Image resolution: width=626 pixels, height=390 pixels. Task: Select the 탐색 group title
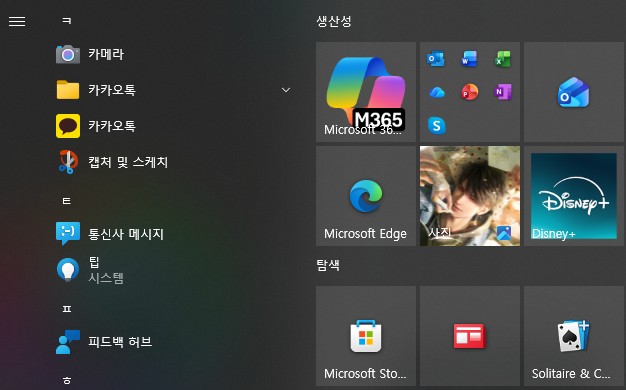pos(328,265)
